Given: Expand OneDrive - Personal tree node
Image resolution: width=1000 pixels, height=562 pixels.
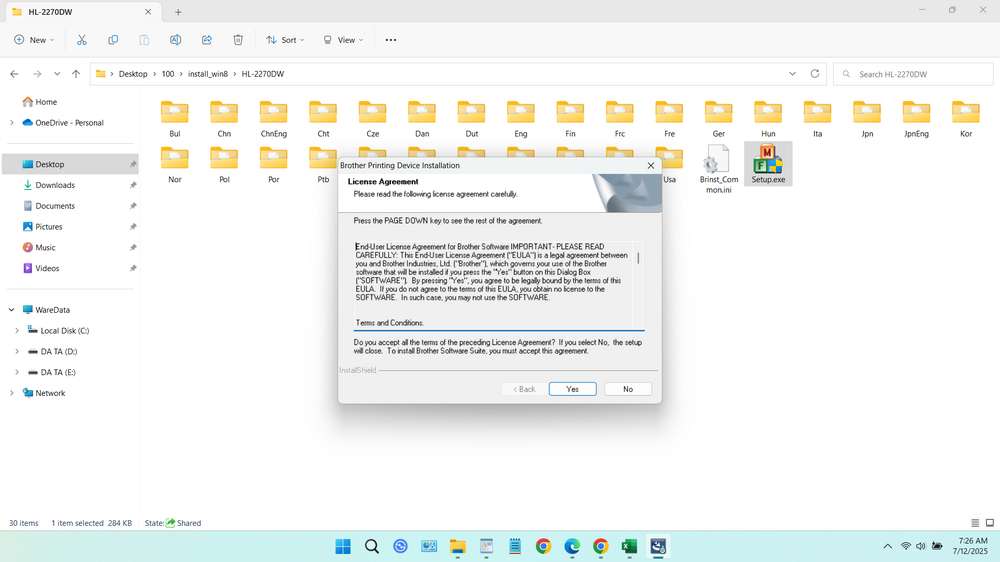Looking at the screenshot, I should 11,122.
